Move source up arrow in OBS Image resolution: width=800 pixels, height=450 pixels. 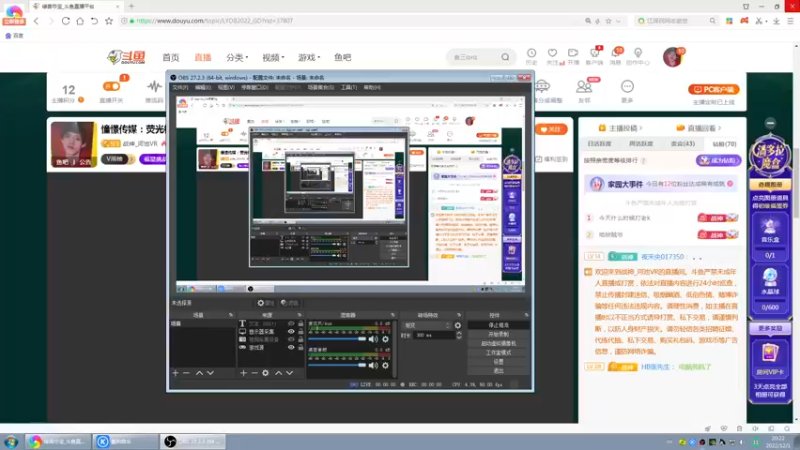(x=279, y=373)
